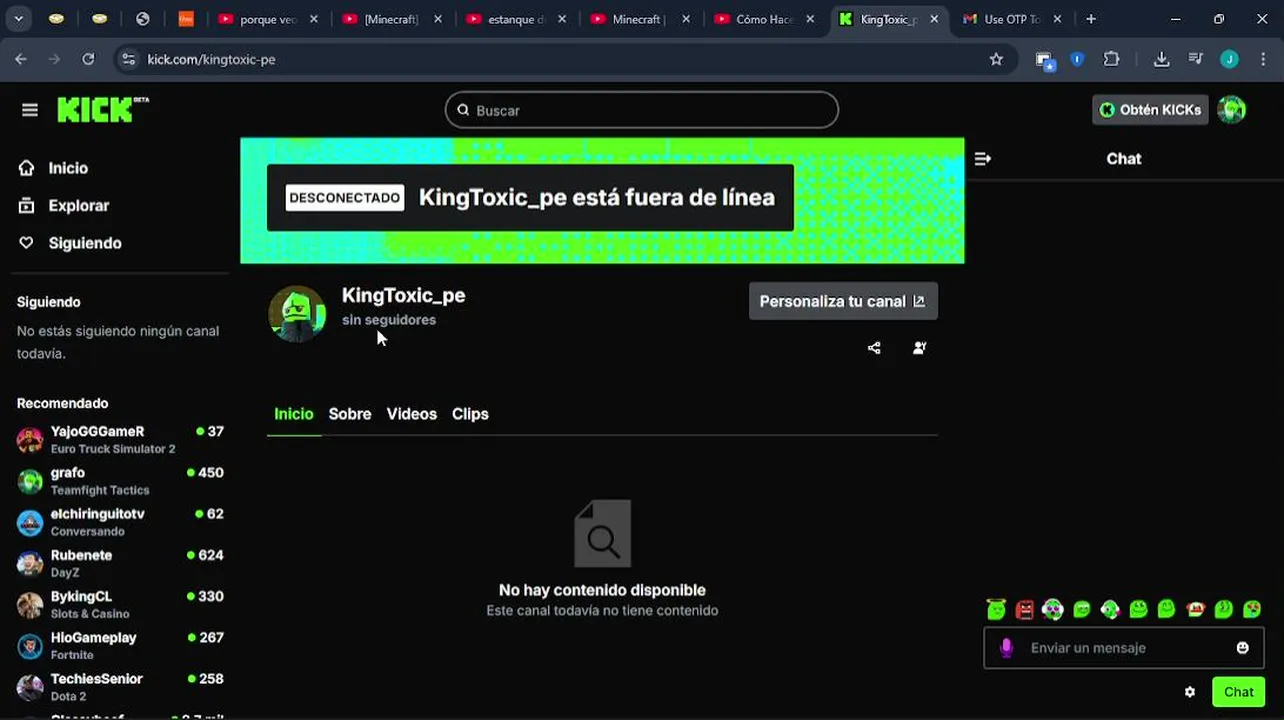This screenshot has width=1284, height=720.
Task: Click the Personaliza tu canal button
Action: tap(843, 301)
